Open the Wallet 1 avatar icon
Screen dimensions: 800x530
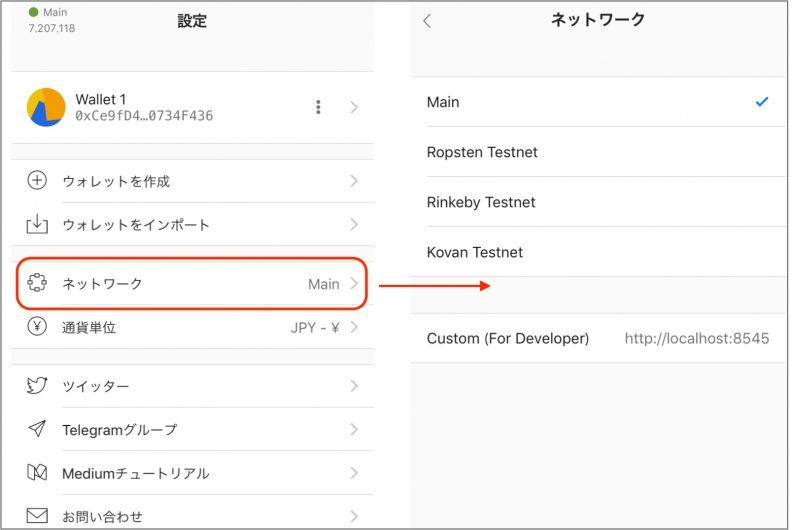[46, 107]
